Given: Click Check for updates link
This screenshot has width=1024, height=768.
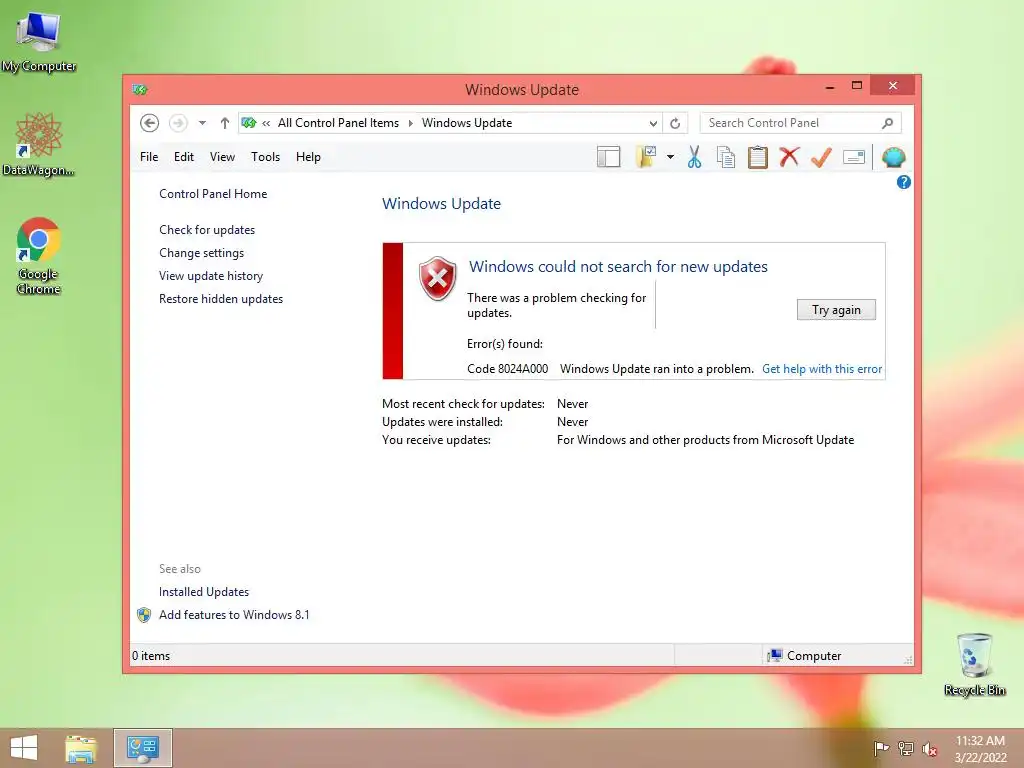Looking at the screenshot, I should tap(207, 230).
